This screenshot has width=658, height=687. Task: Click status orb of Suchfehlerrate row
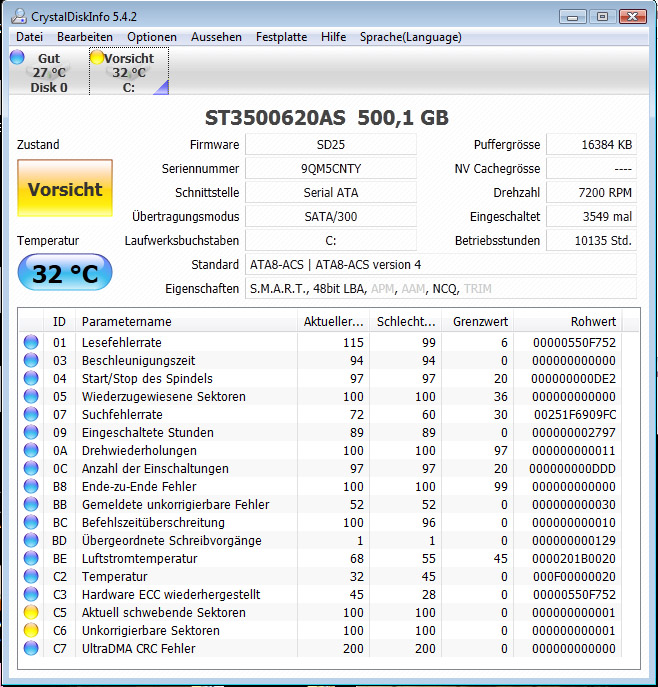[x=31, y=414]
